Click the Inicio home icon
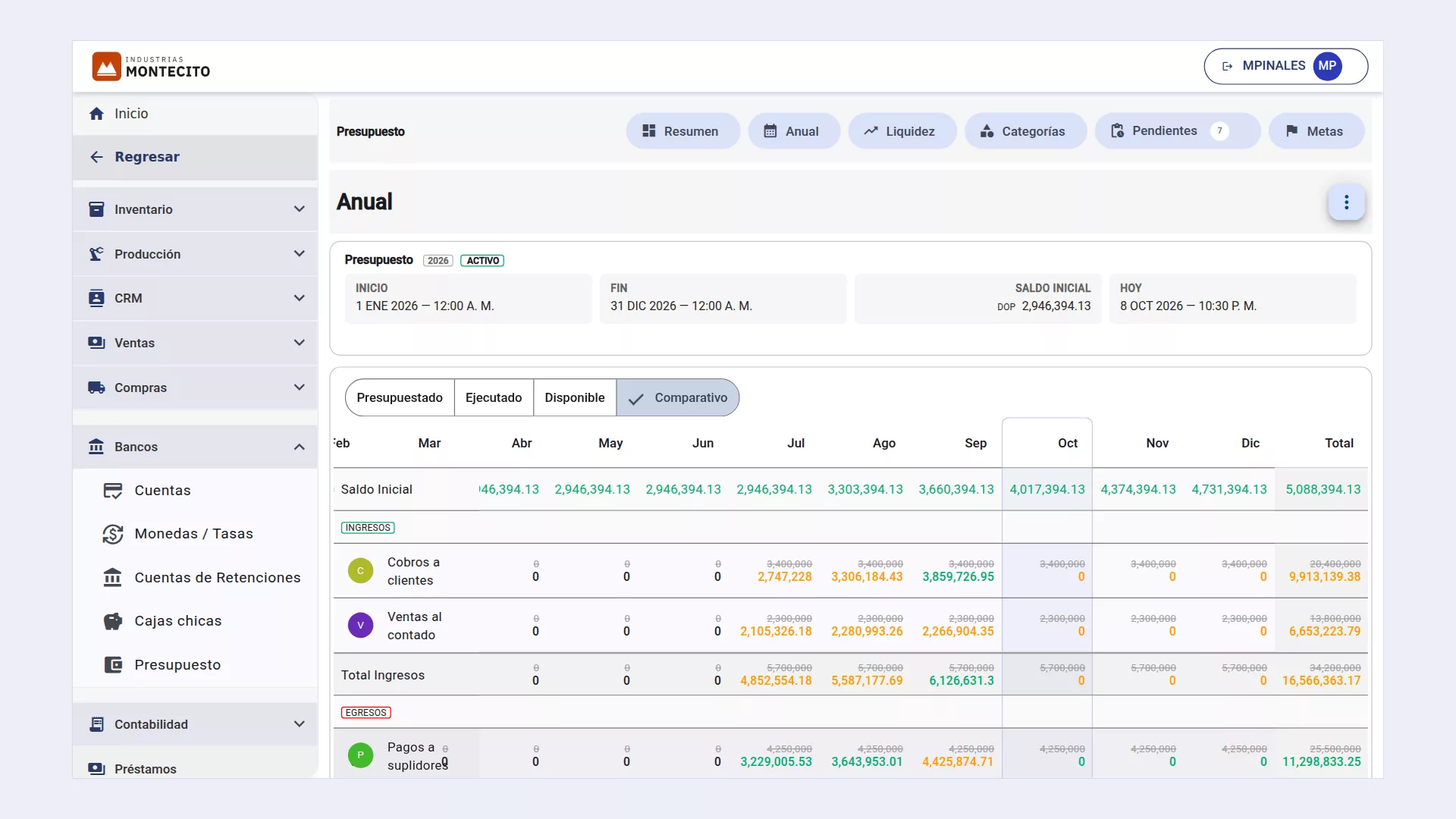The image size is (1456, 819). (96, 114)
